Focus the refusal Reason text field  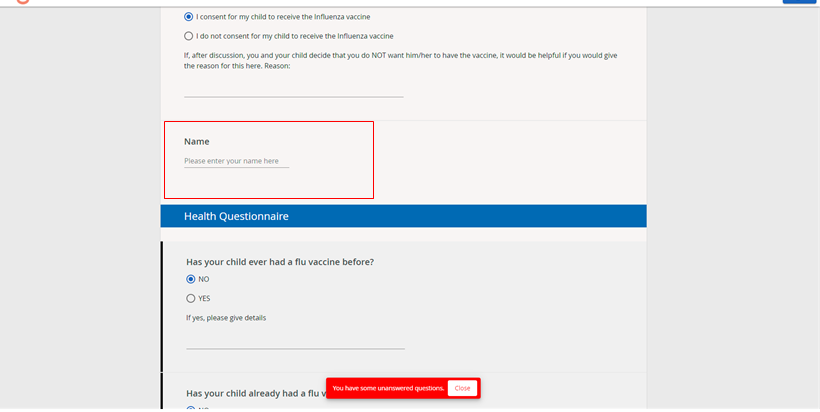click(x=293, y=90)
